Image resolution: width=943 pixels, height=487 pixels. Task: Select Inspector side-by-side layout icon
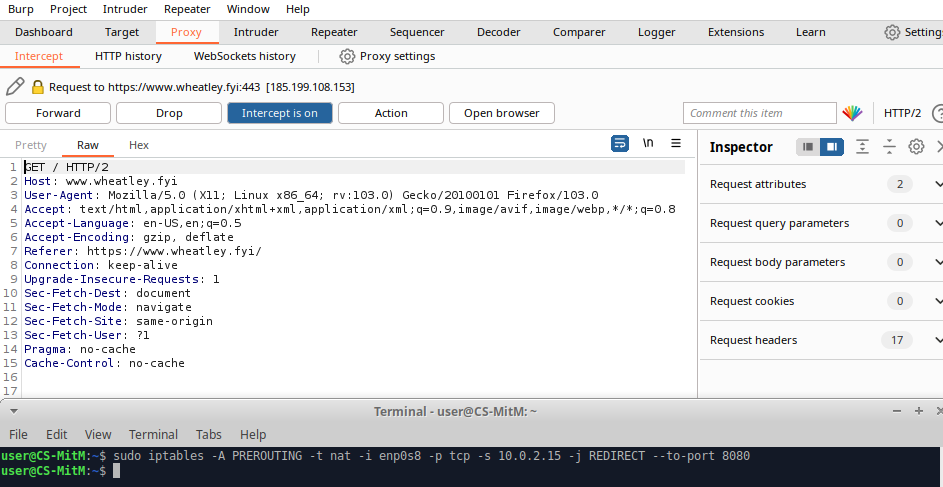click(832, 147)
